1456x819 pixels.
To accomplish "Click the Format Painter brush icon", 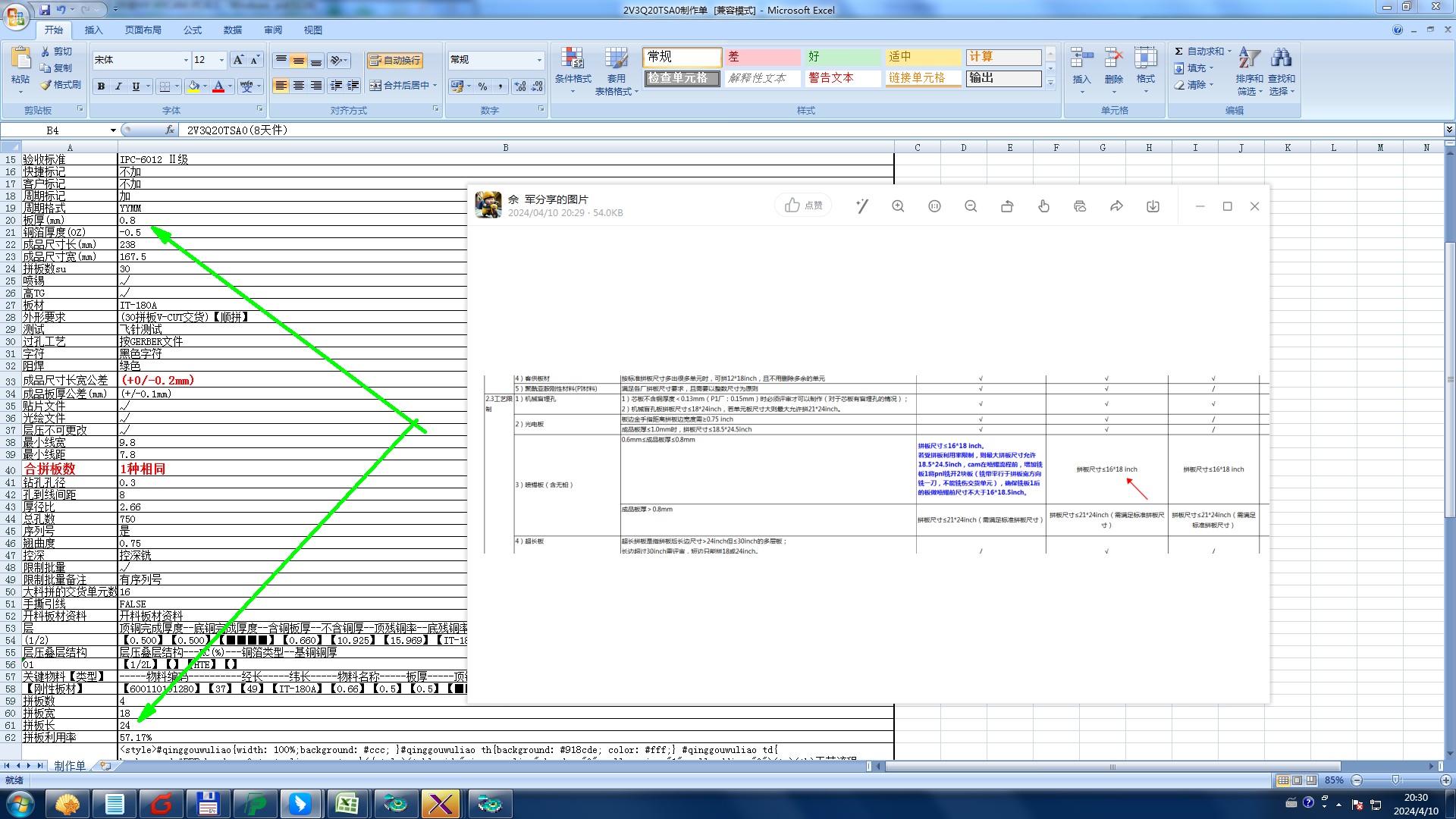I will (47, 85).
